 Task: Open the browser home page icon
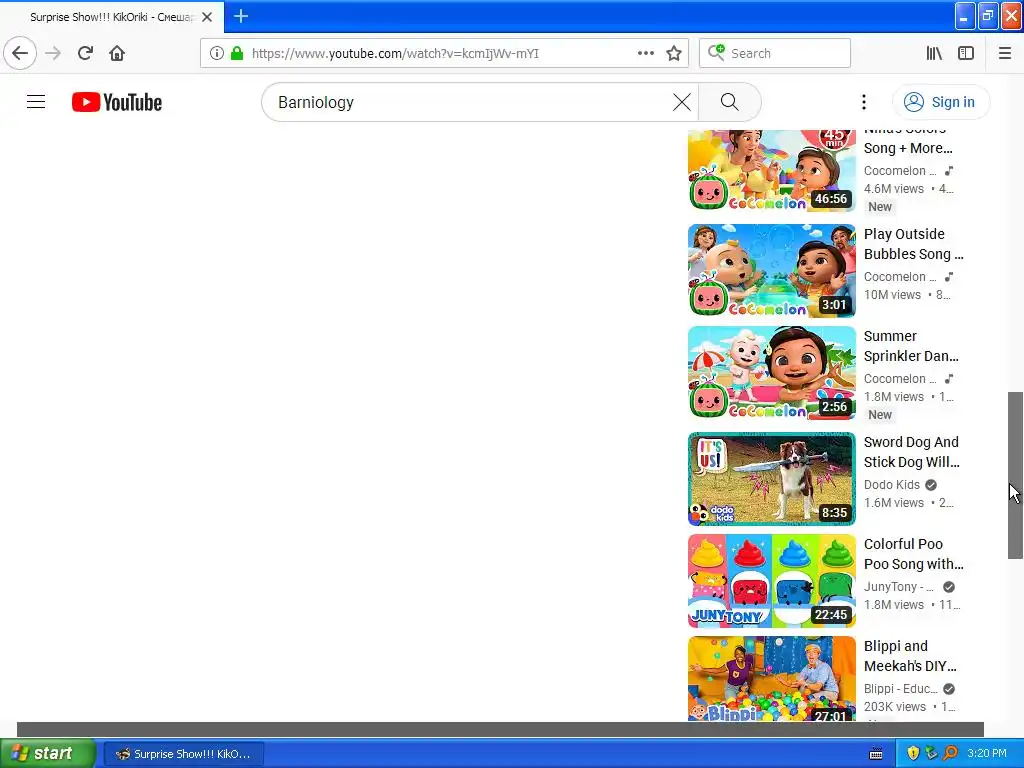click(117, 54)
